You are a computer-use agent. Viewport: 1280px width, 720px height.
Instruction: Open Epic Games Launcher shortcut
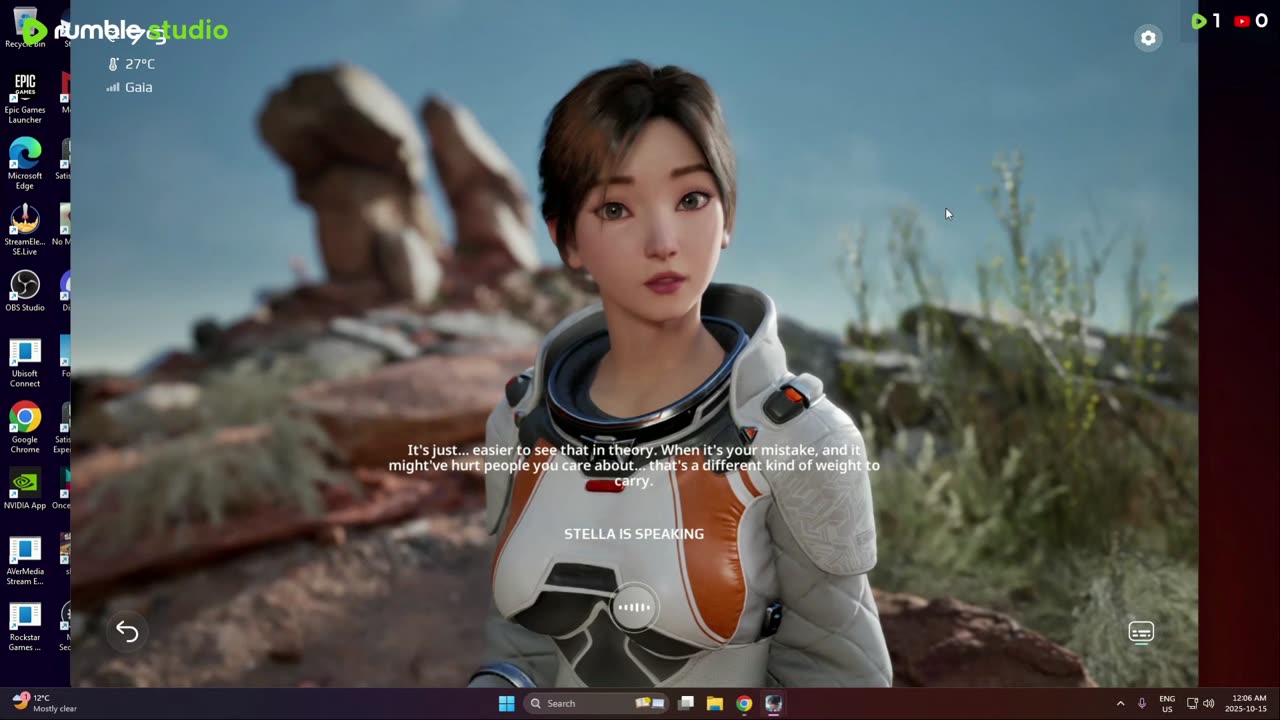coord(25,98)
